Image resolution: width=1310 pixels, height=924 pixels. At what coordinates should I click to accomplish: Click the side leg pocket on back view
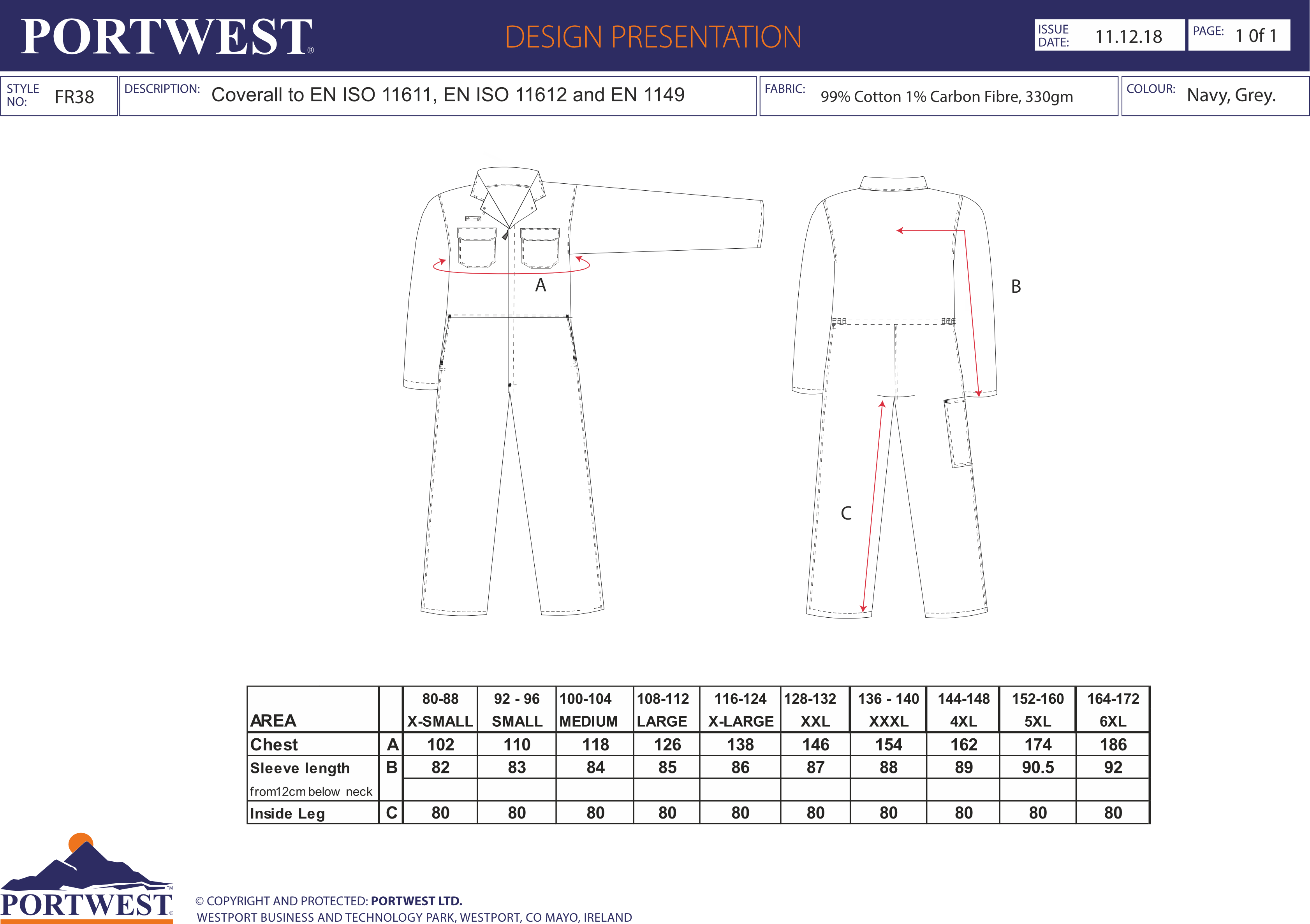[x=957, y=434]
